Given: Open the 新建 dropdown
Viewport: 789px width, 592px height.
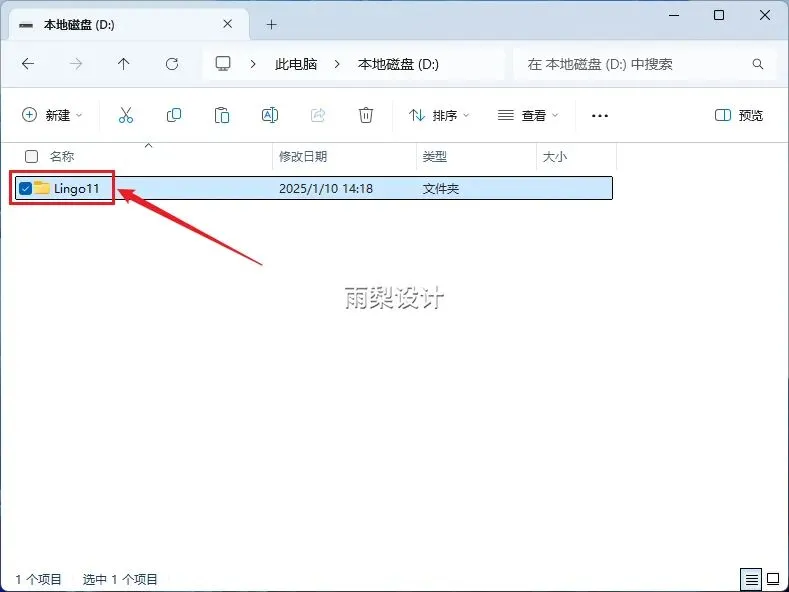Looking at the screenshot, I should pyautogui.click(x=52, y=115).
